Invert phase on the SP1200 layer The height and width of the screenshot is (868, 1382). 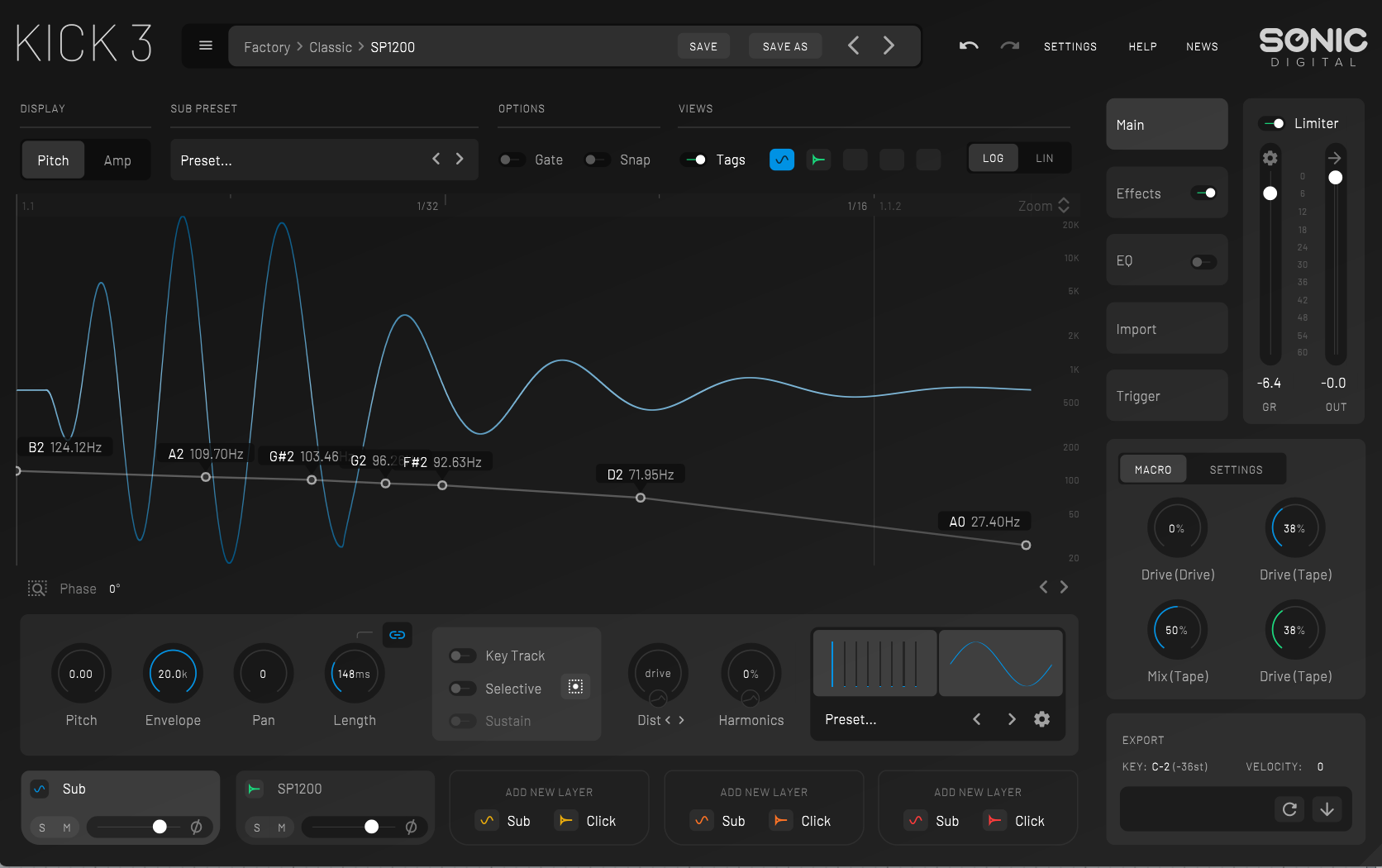tap(411, 827)
